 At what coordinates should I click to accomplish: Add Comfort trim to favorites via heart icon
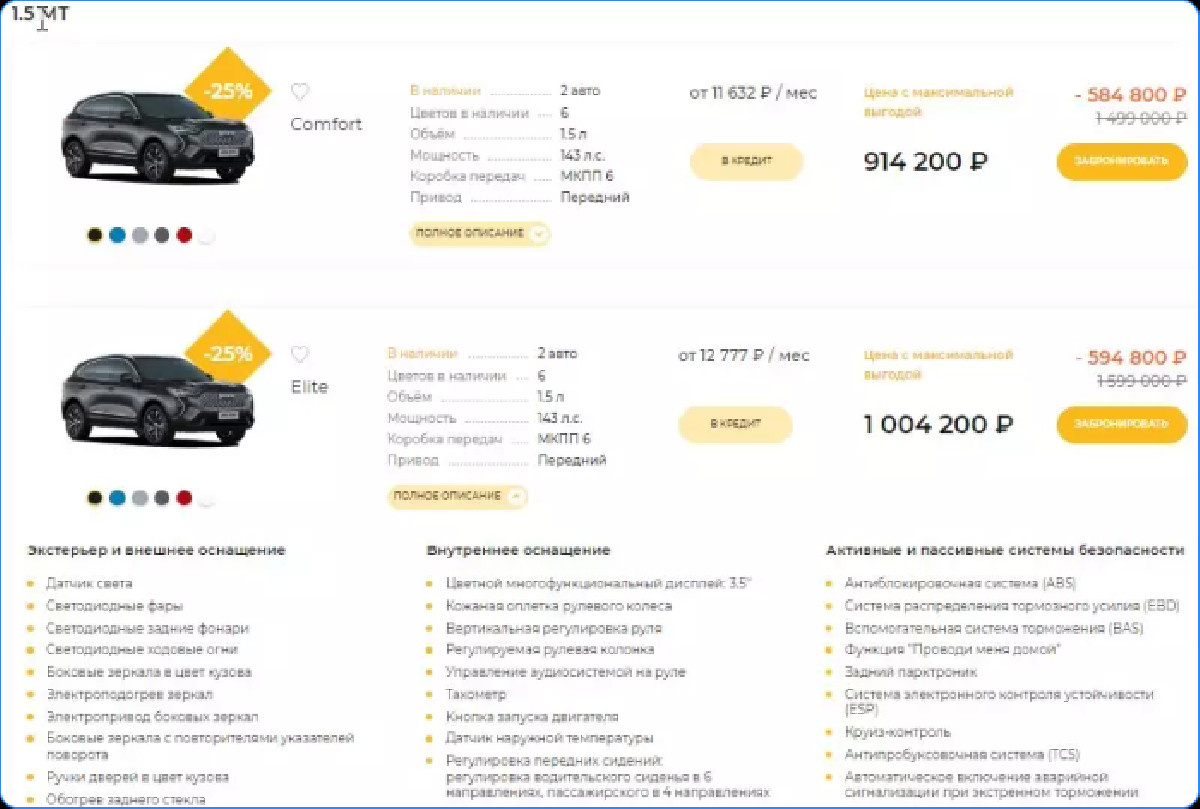coord(300,91)
